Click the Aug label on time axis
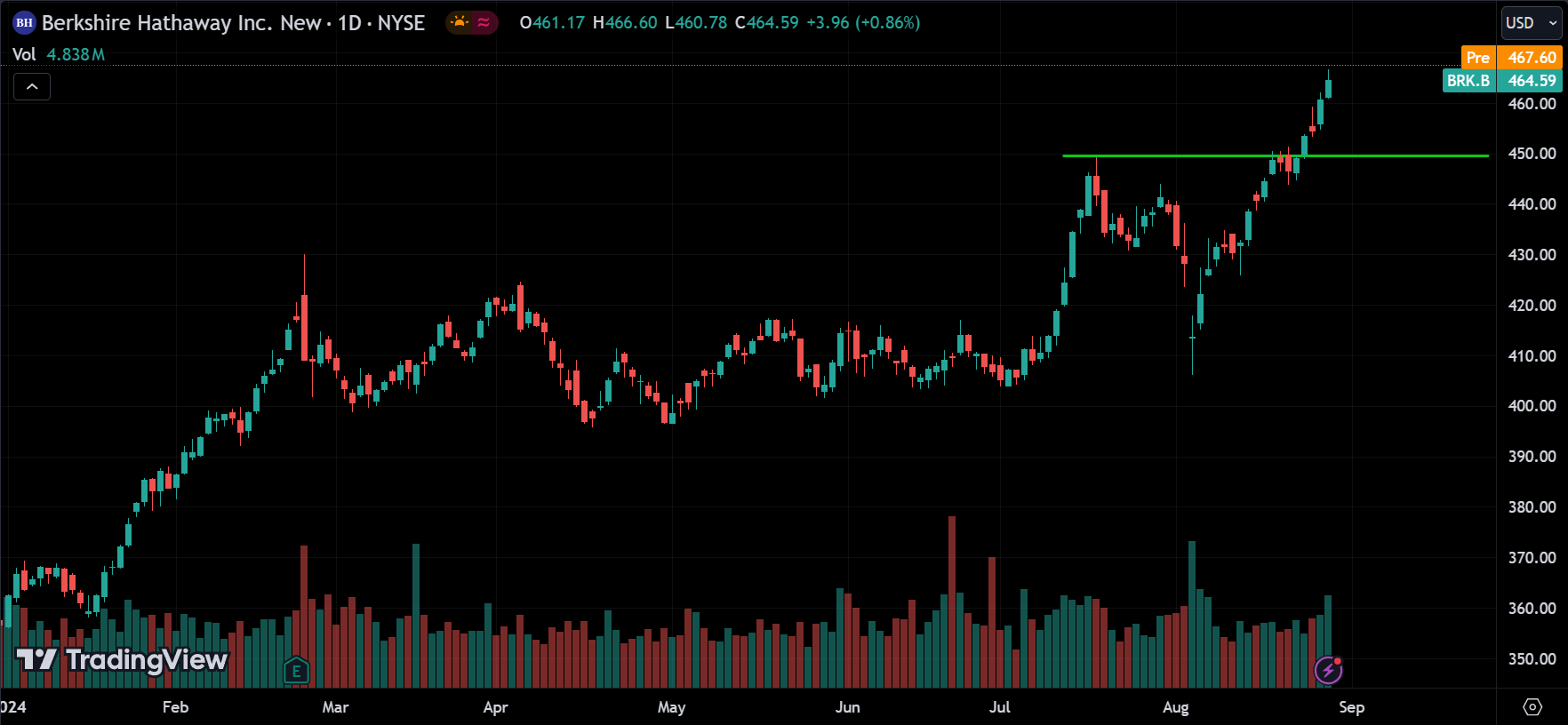The width and height of the screenshot is (1568, 725). tap(1175, 707)
